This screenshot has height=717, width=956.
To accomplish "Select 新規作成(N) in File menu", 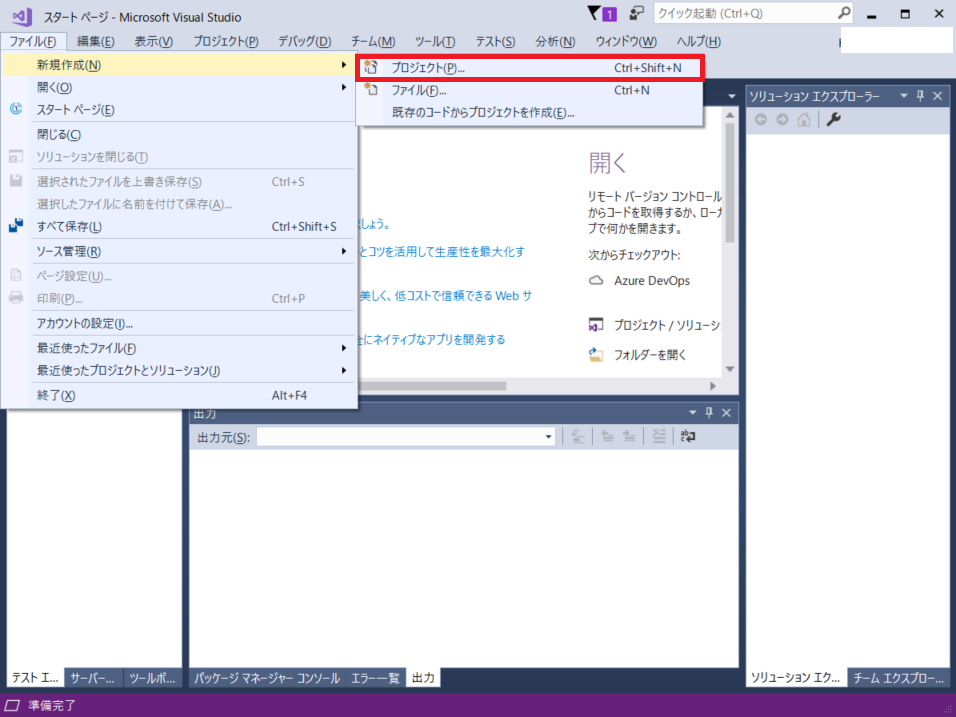I will 179,65.
